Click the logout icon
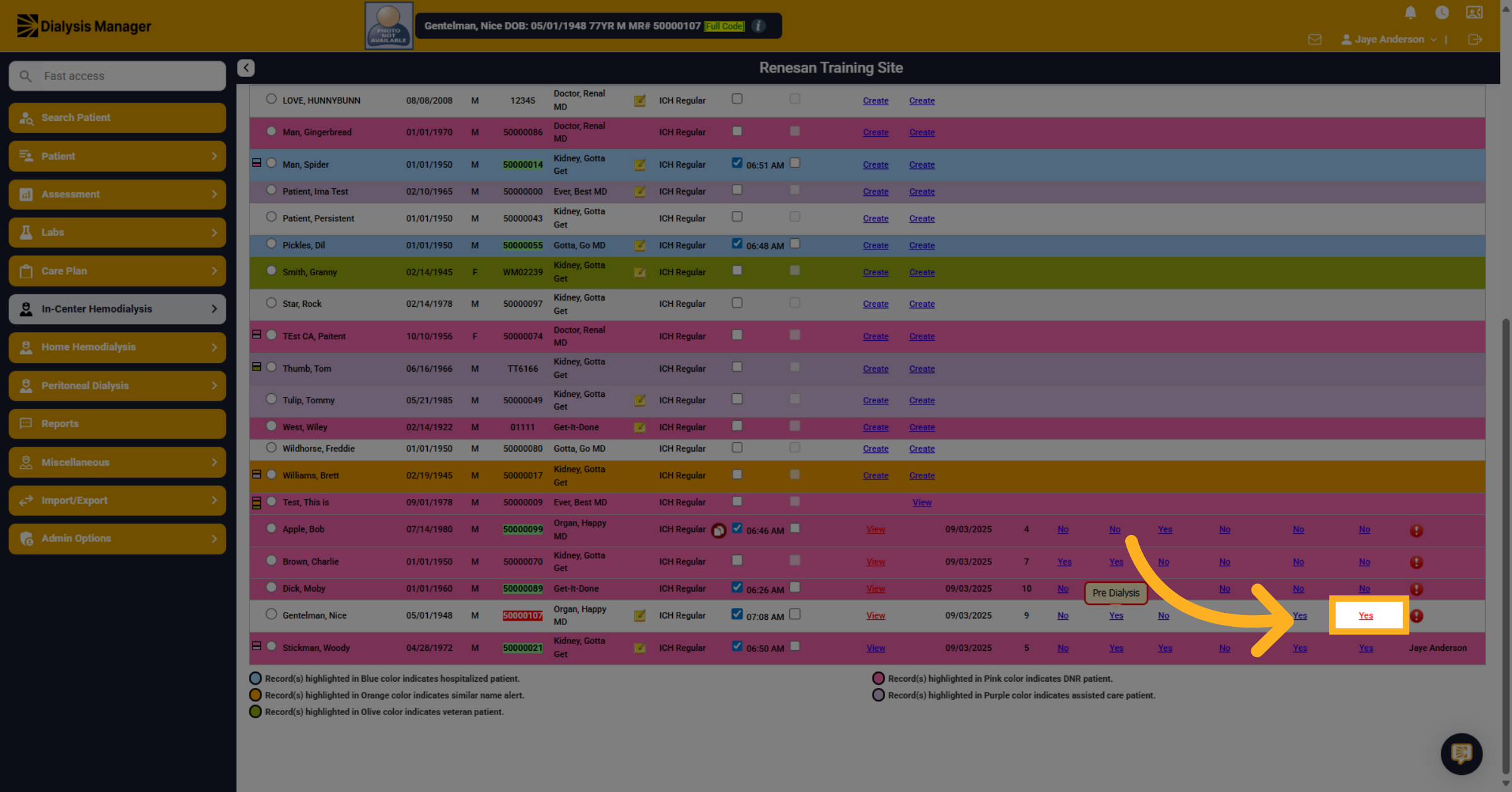Screen dimensions: 1512x792 pyautogui.click(x=1475, y=40)
